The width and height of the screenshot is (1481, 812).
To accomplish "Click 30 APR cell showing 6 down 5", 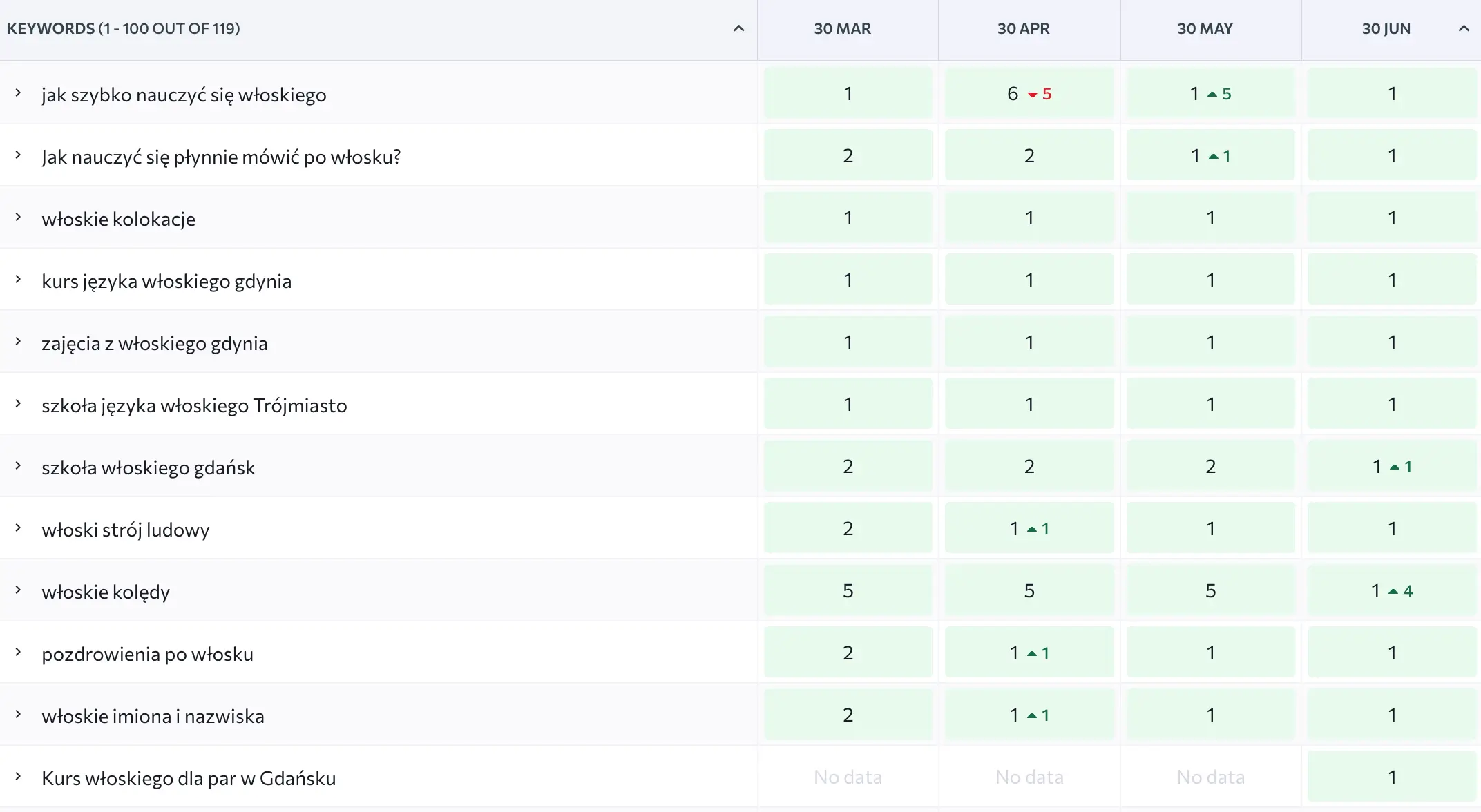I will [x=1029, y=93].
